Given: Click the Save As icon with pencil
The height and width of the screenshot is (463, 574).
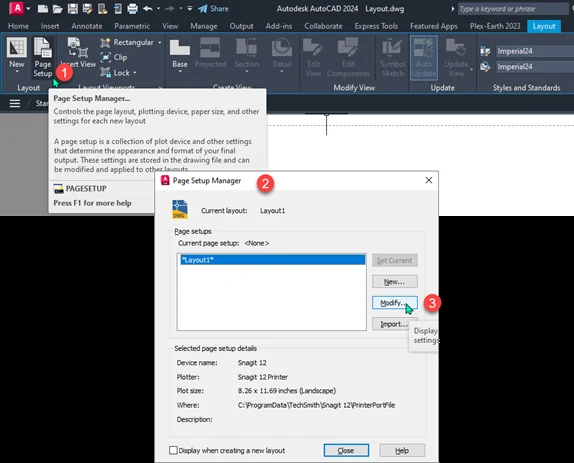Looking at the screenshot, I should pos(87,8).
